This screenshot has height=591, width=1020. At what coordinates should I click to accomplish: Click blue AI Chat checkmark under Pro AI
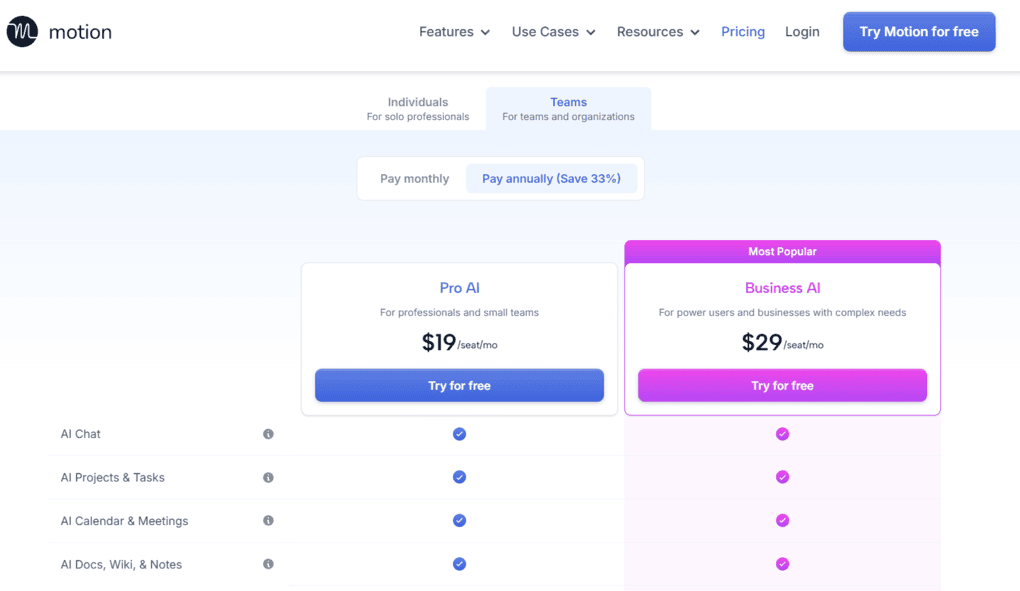point(459,434)
